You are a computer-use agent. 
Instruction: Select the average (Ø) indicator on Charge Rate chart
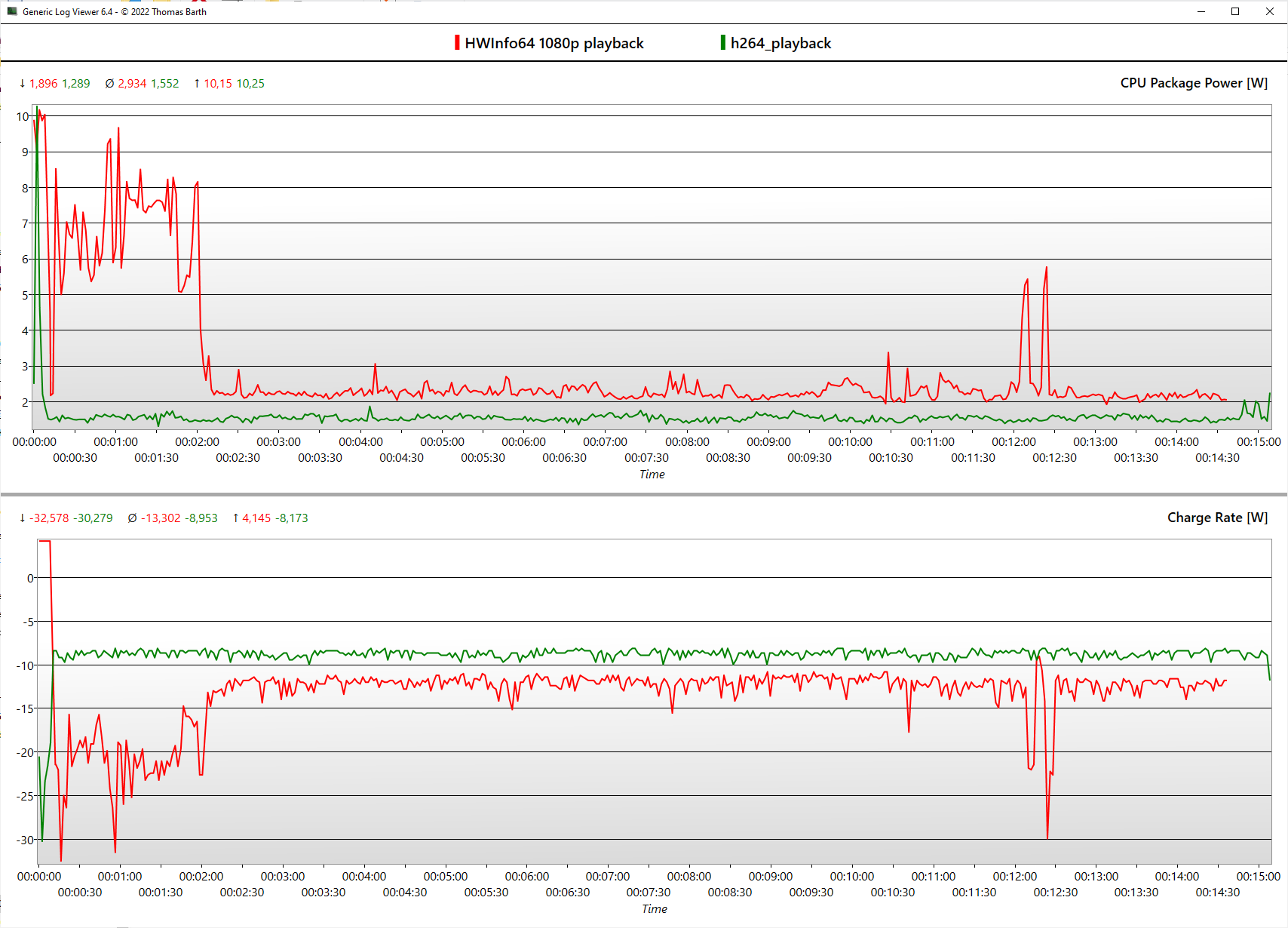tap(133, 518)
